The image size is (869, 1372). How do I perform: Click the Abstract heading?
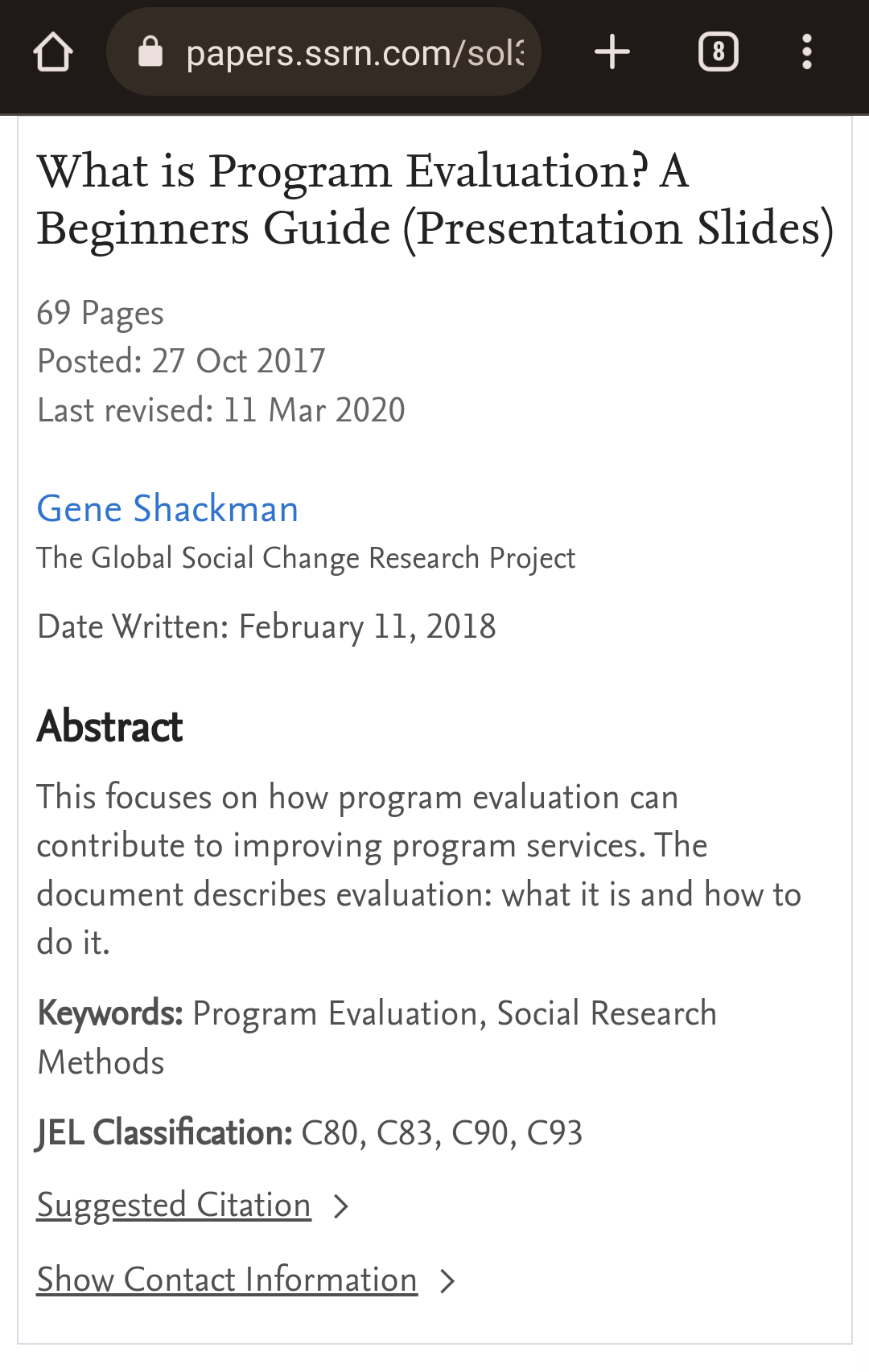(110, 727)
